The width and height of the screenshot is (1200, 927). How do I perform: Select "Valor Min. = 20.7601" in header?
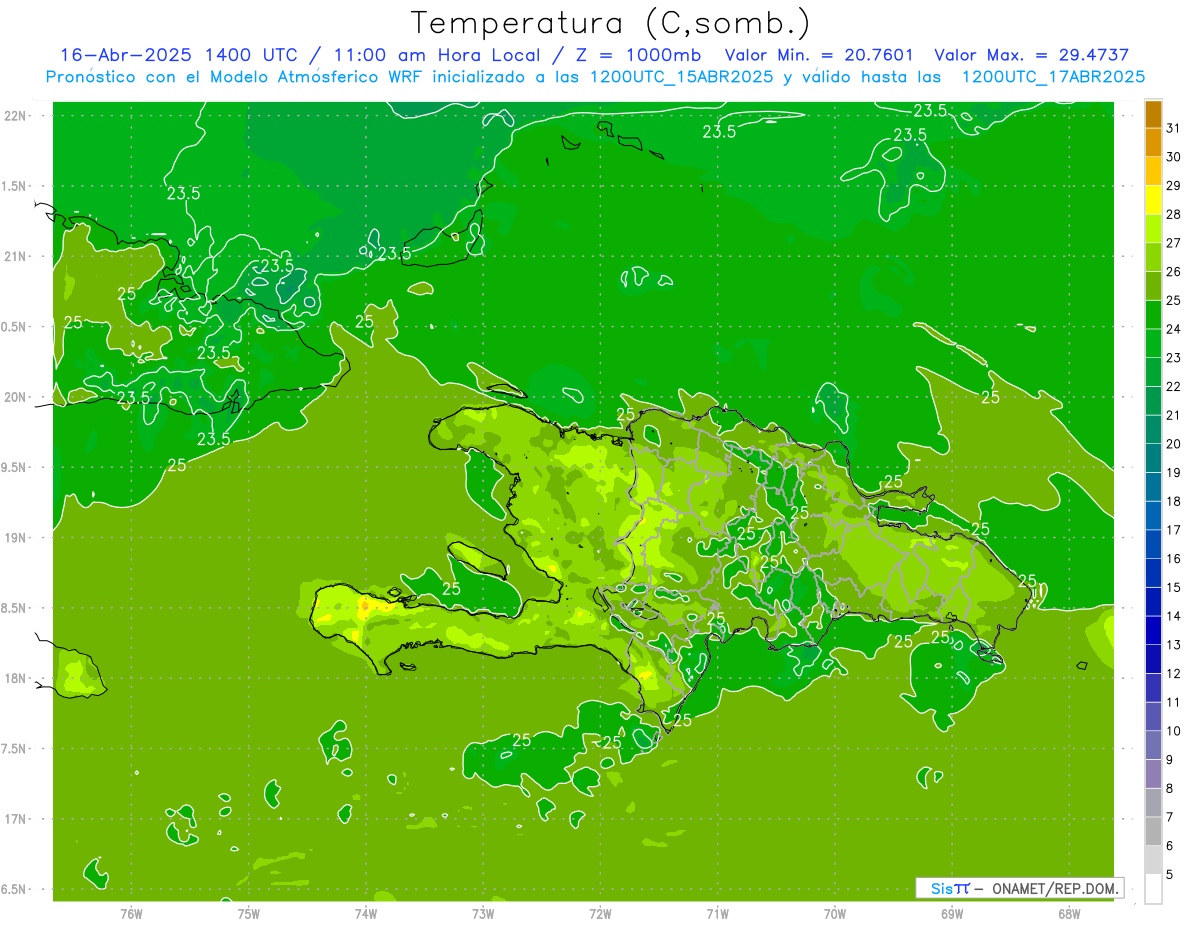[x=819, y=55]
